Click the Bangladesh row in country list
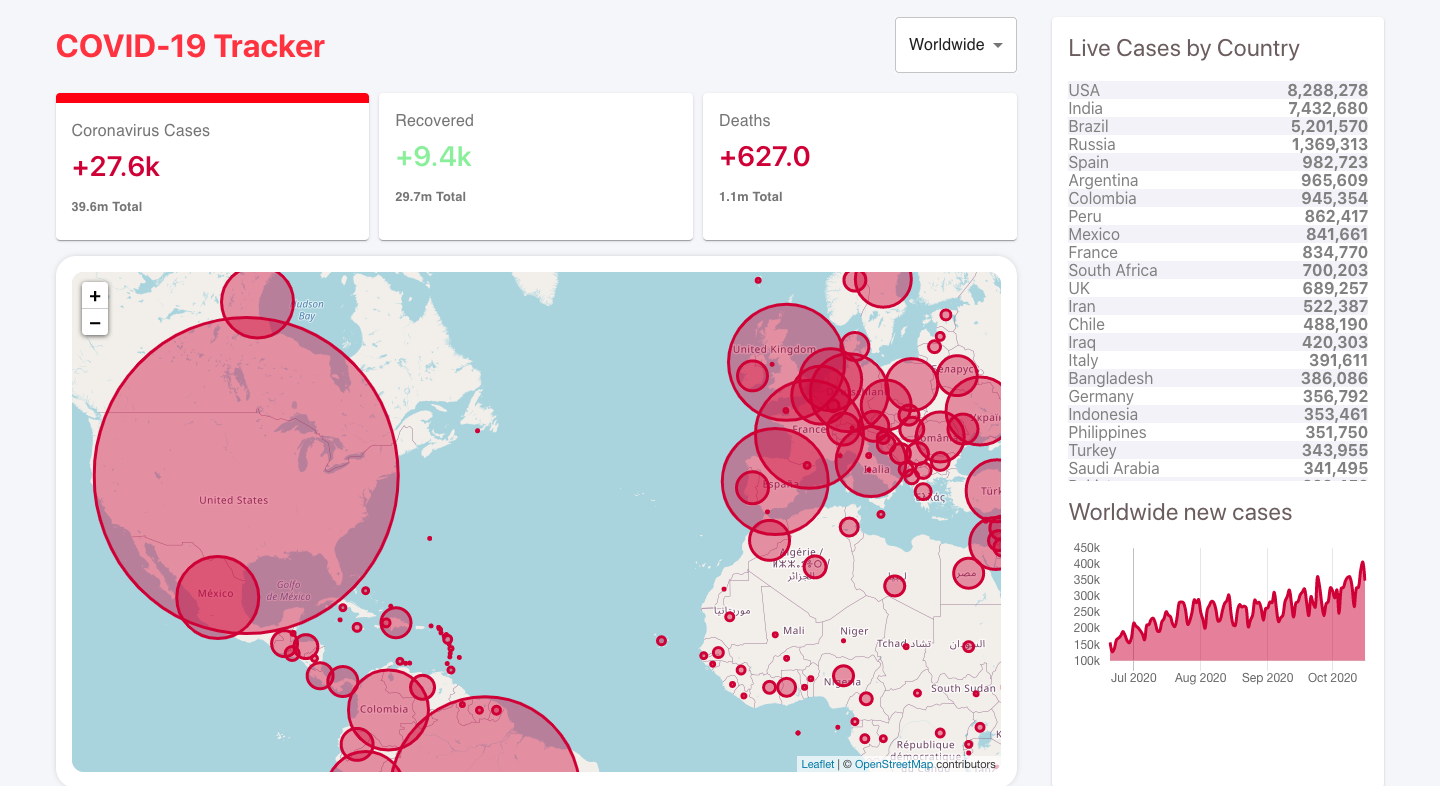 (x=1218, y=378)
